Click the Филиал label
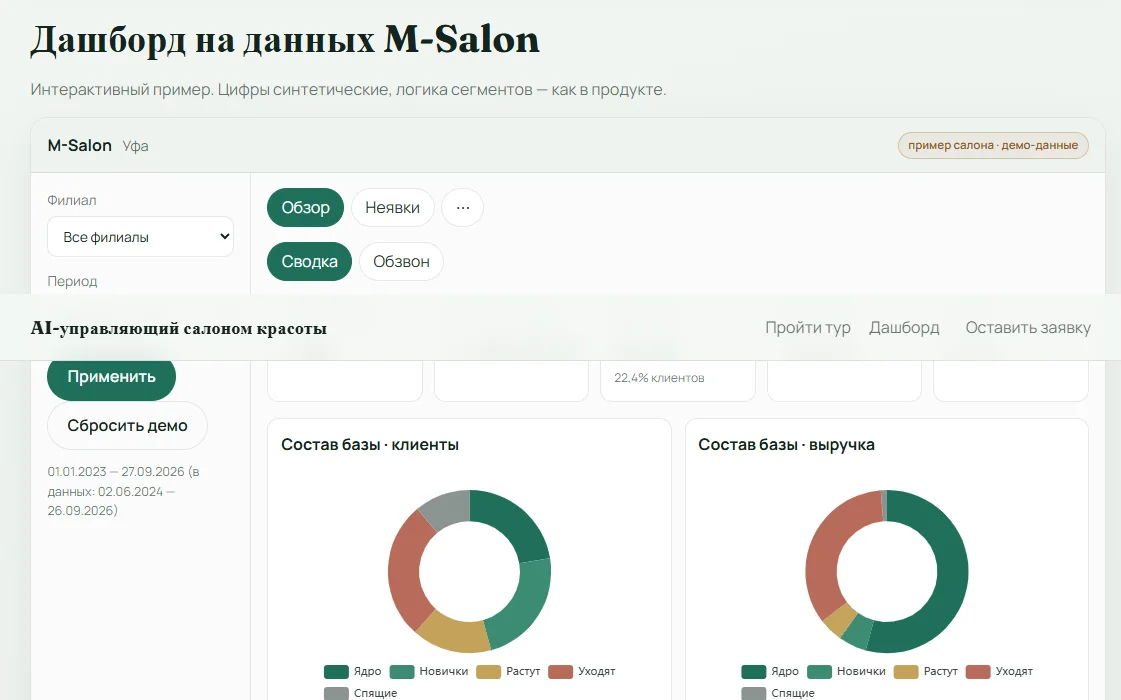The height and width of the screenshot is (700, 1121). tap(71, 200)
